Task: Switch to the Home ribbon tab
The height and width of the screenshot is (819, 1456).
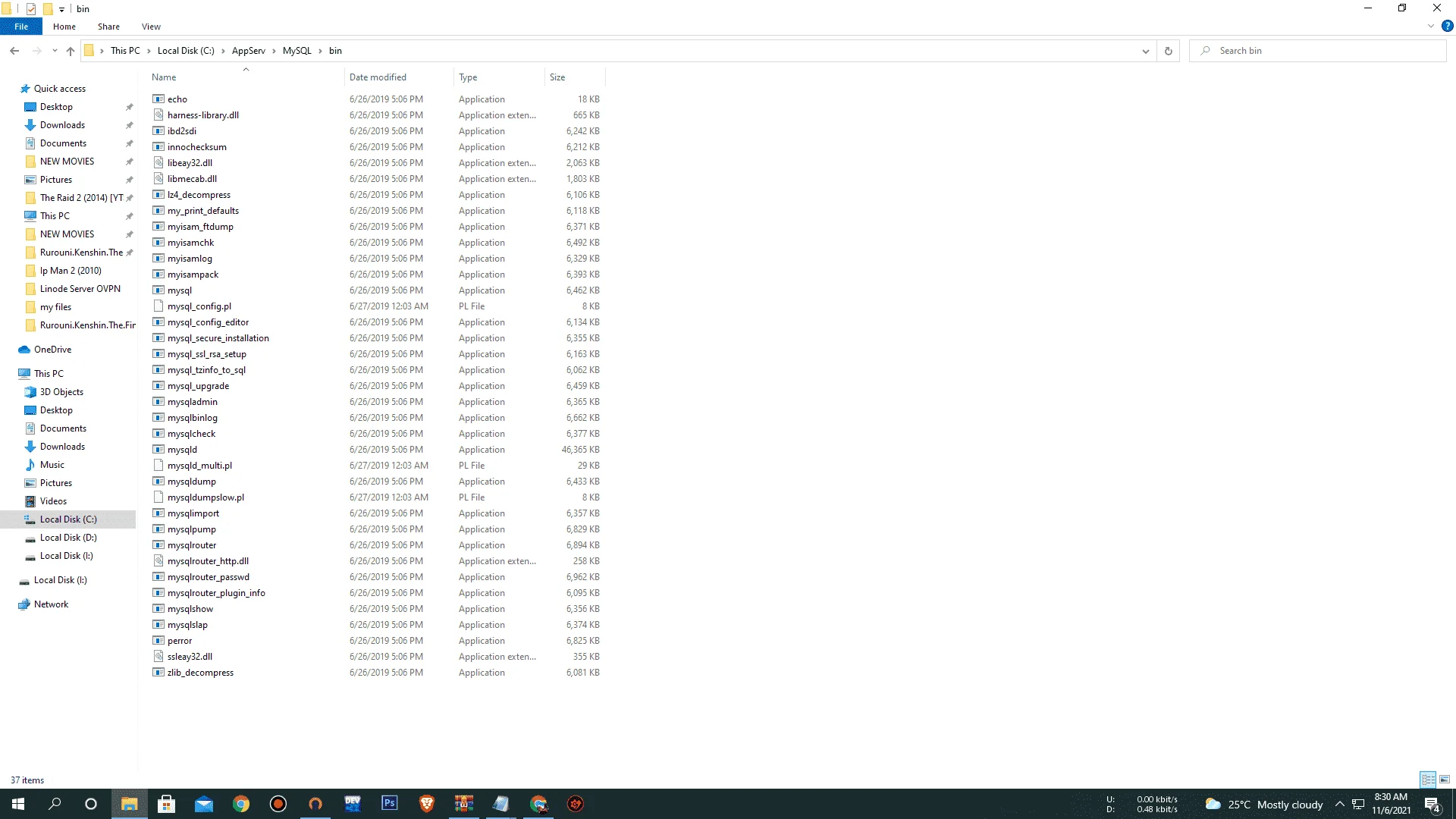Action: [x=64, y=27]
